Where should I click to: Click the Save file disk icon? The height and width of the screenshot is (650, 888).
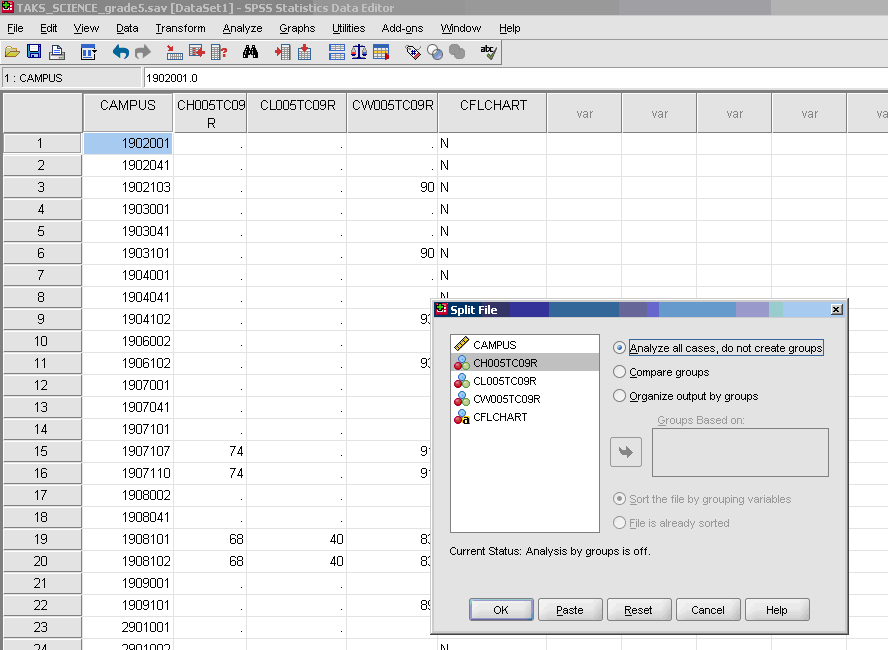click(34, 52)
